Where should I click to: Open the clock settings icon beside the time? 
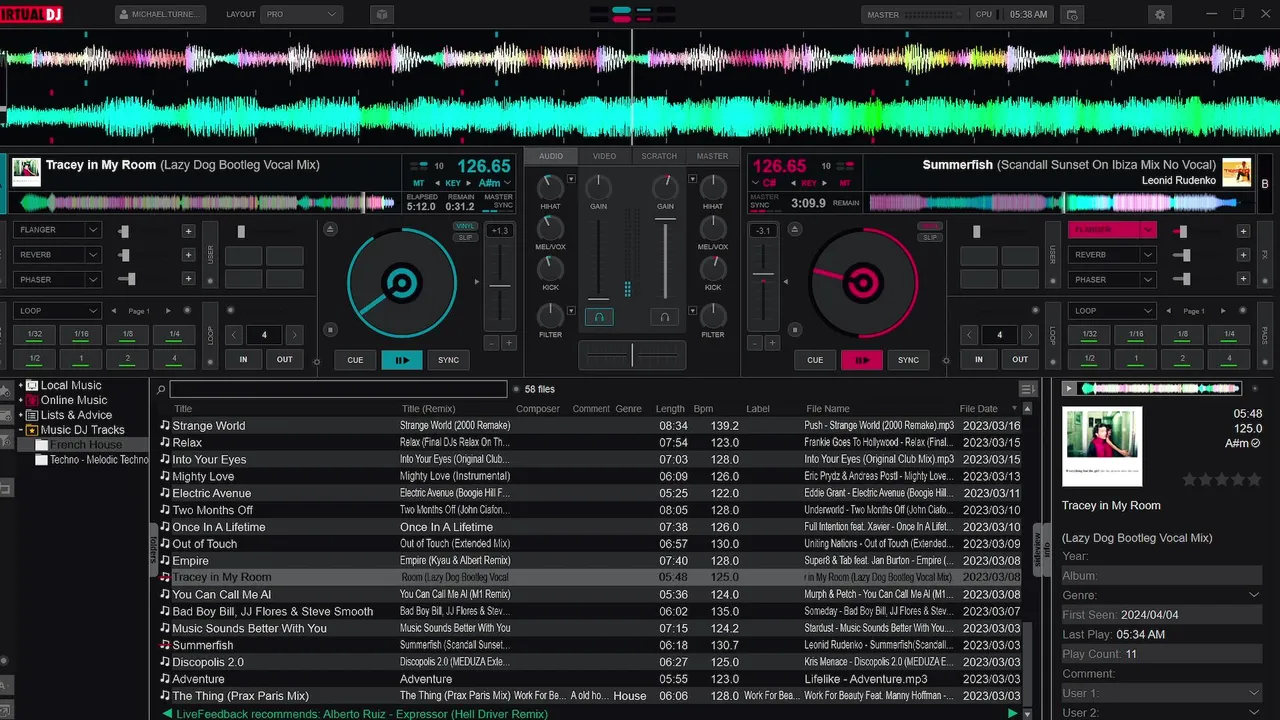click(x=1072, y=15)
